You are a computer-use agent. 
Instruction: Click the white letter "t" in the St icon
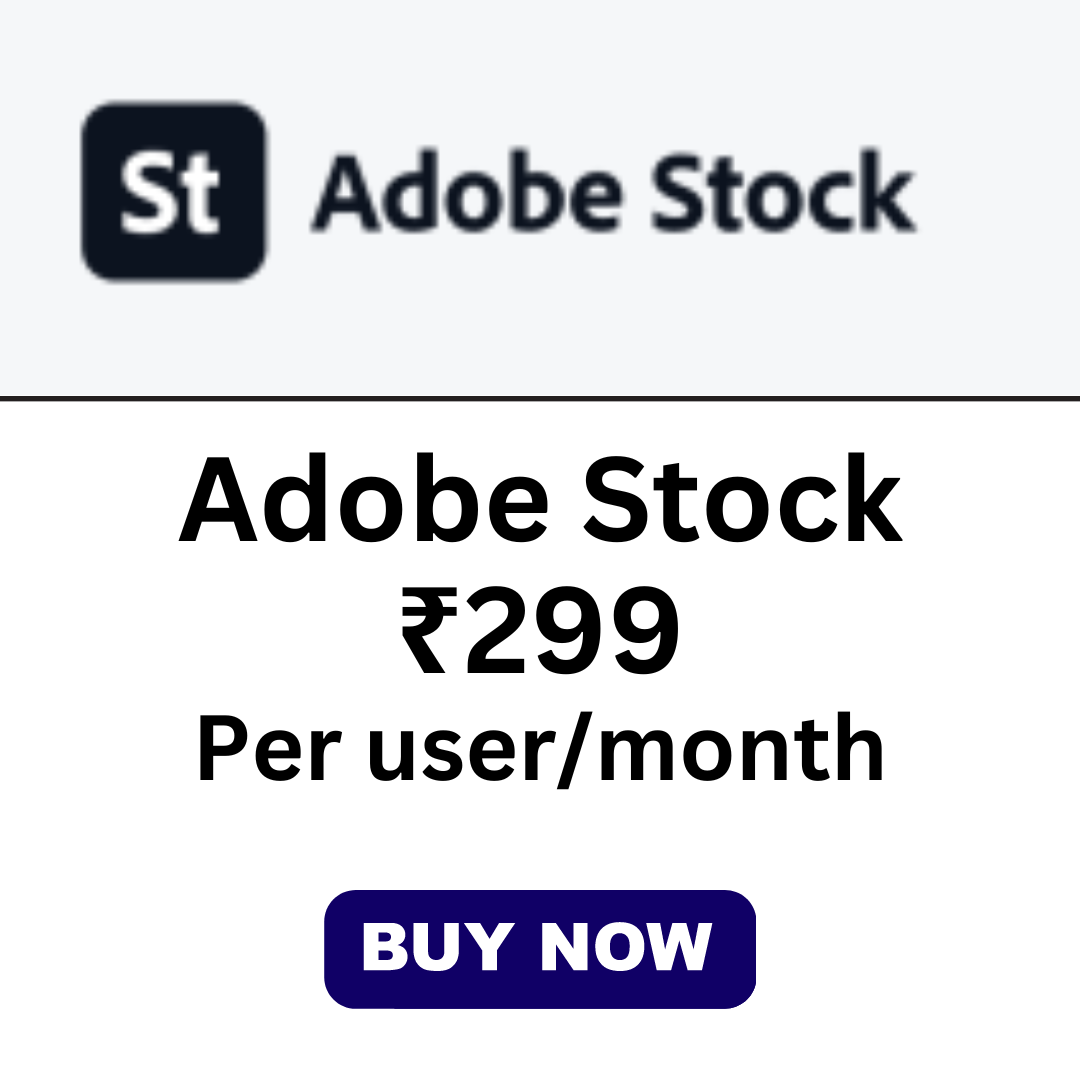coord(202,192)
